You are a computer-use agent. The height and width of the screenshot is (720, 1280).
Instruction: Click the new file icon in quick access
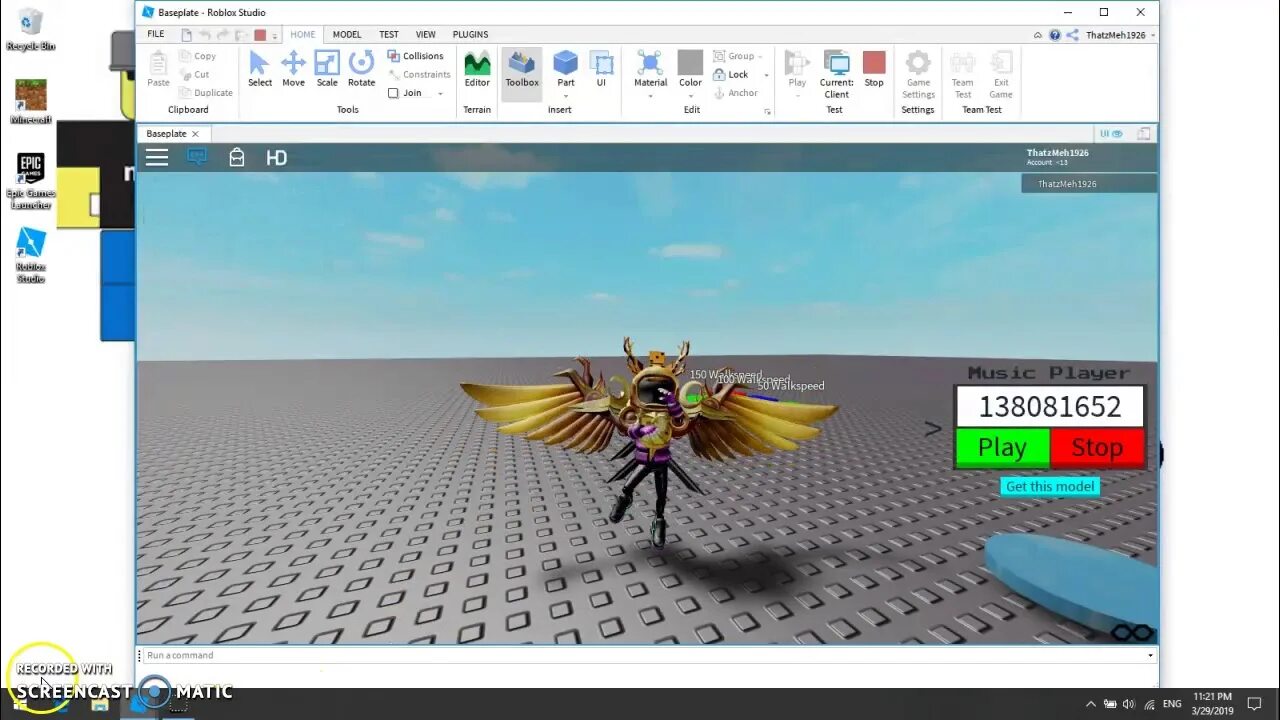click(186, 35)
